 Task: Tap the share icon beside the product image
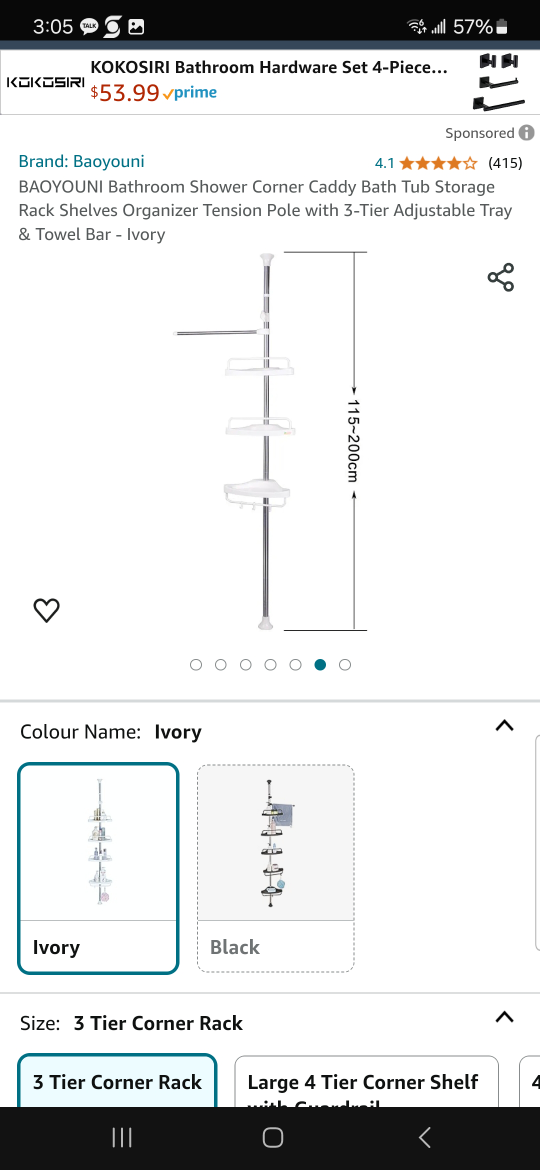click(x=500, y=278)
